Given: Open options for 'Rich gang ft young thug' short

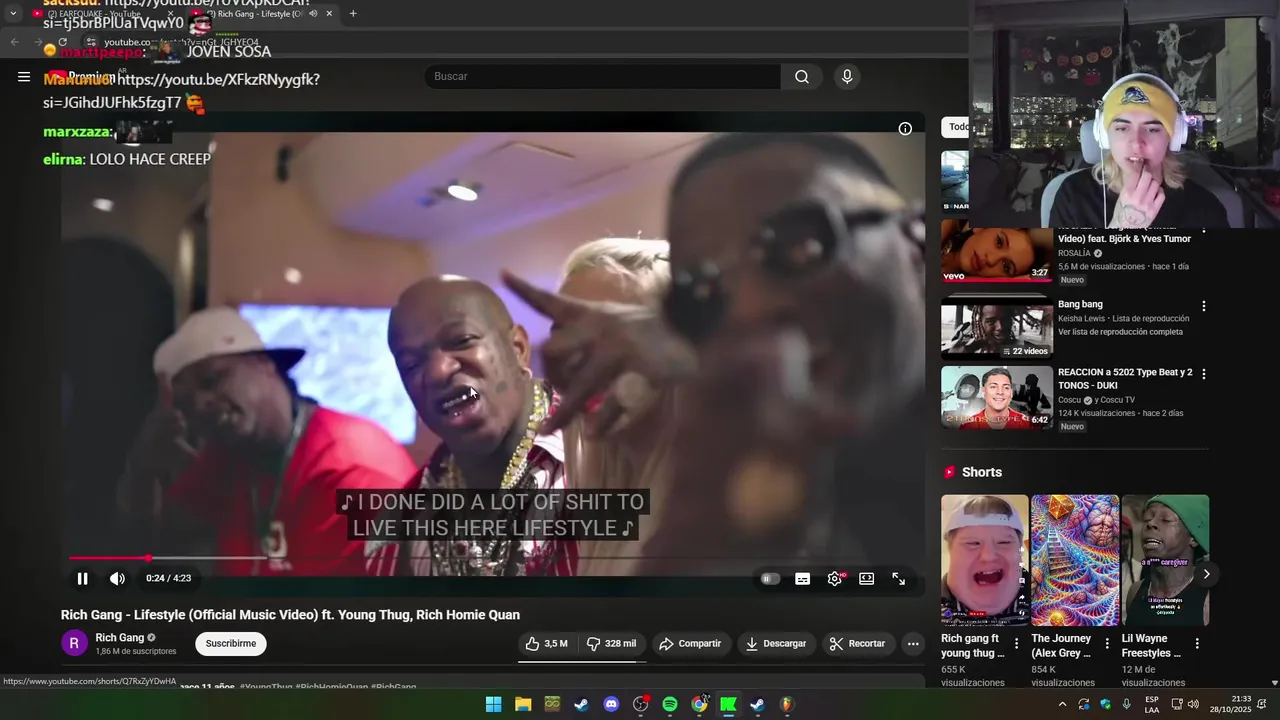Looking at the screenshot, I should (1017, 644).
